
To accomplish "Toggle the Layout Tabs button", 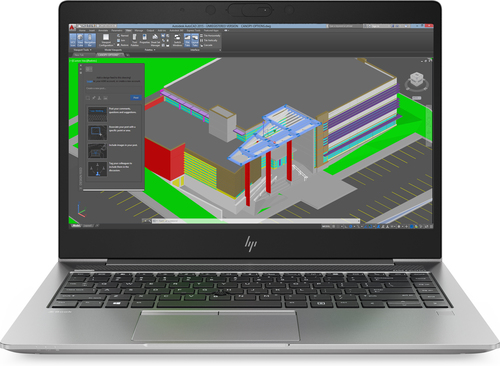I will click(195, 40).
